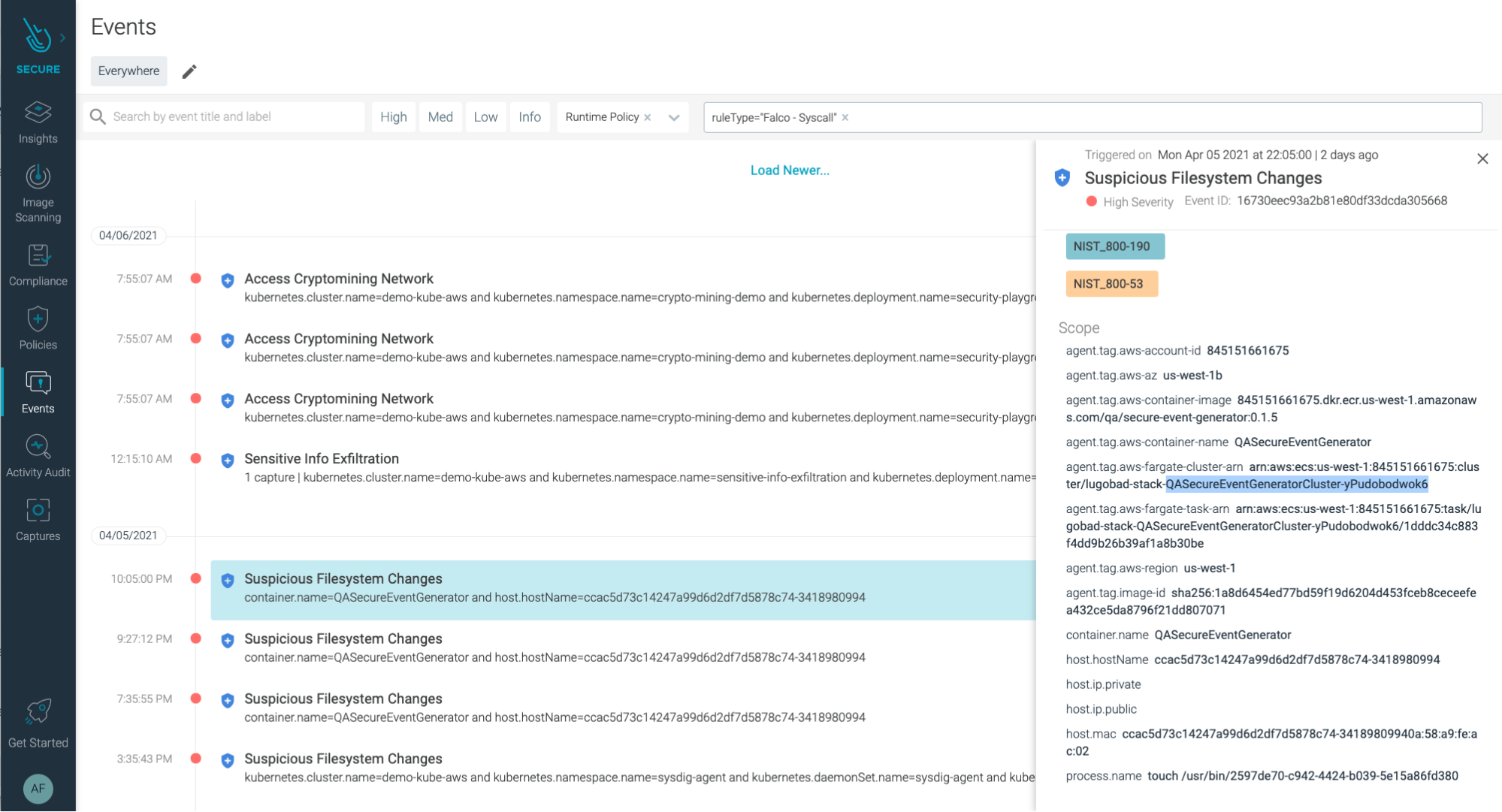Expand the sidebar with Secure chevron
Image resolution: width=1502 pixels, height=812 pixels.
[63, 38]
